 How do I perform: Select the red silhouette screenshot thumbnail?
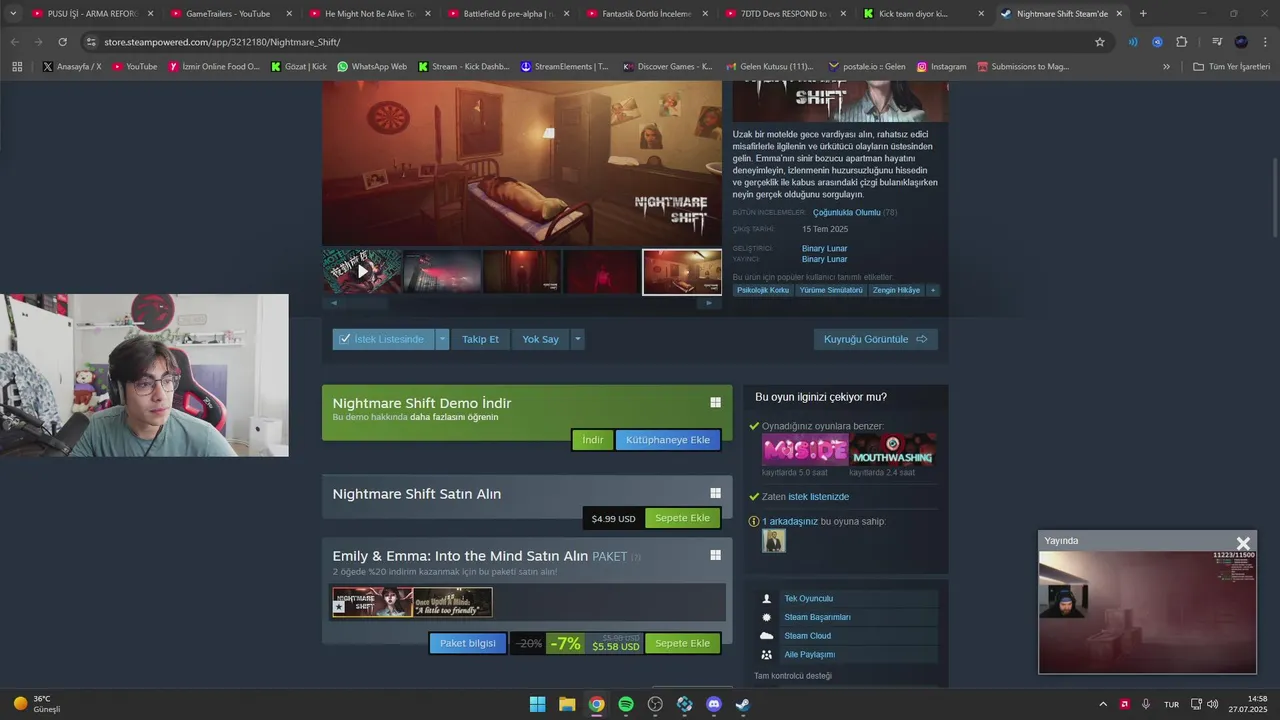click(601, 272)
